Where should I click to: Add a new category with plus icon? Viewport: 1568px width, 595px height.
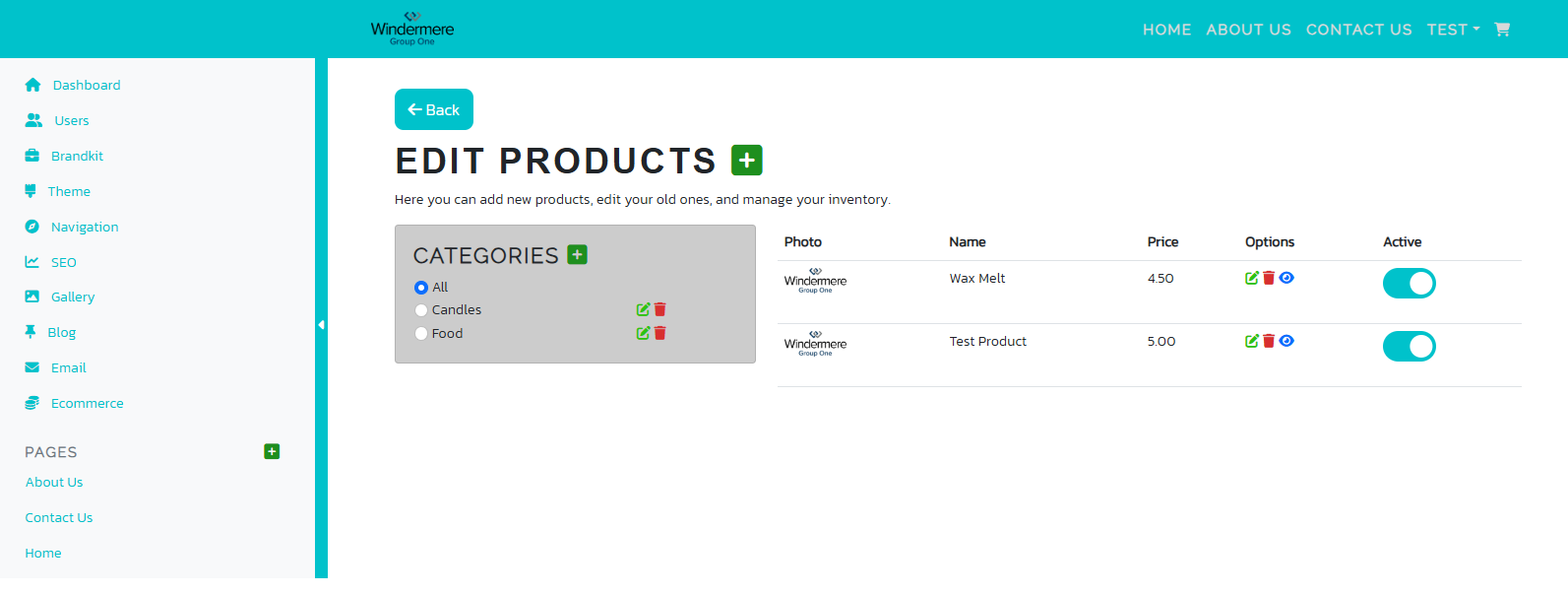tap(578, 255)
